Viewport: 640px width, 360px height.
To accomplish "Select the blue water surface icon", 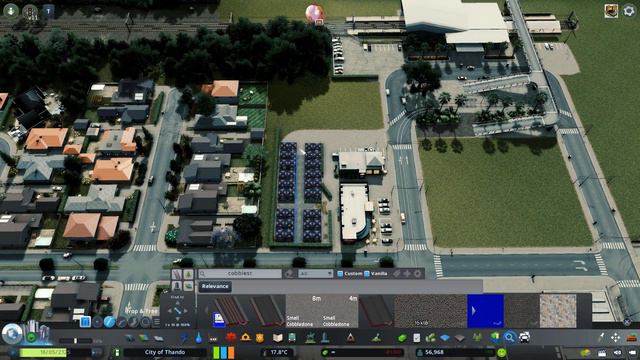I will click(445, 338).
